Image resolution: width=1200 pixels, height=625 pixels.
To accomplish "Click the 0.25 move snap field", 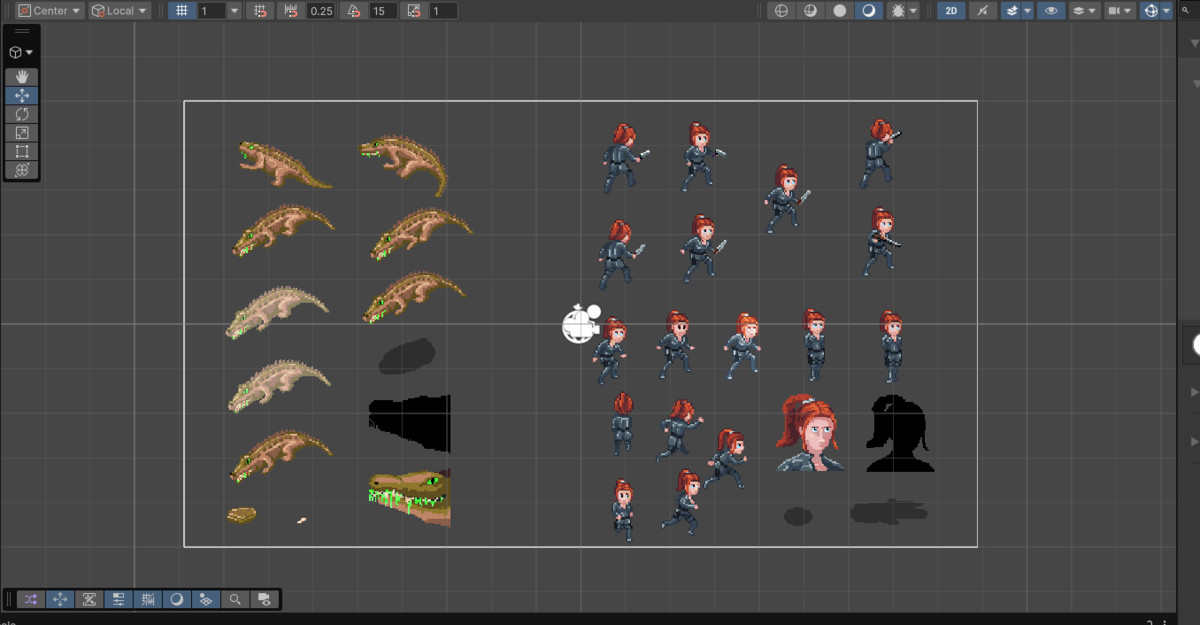I will tap(321, 11).
